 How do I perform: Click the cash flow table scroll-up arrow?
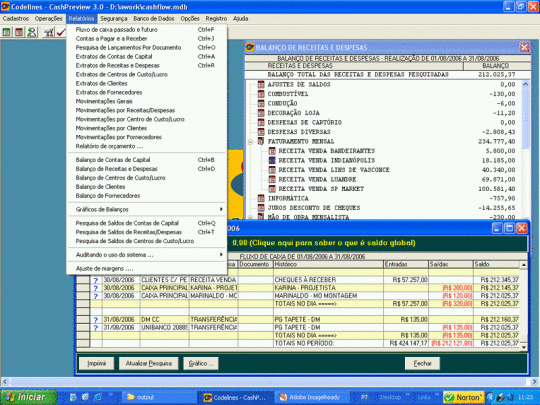(523, 264)
